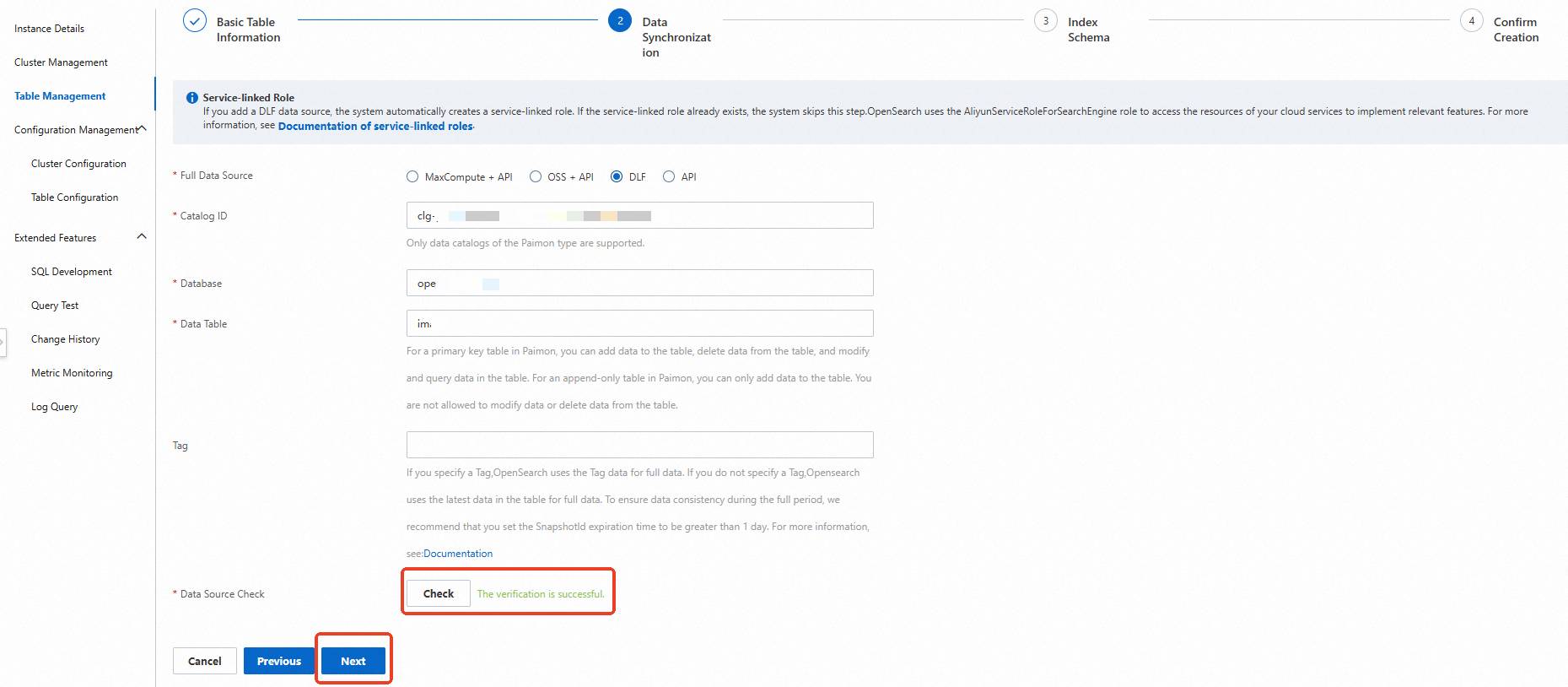
Task: Click the step 3 circle icon
Action: pos(1046,21)
